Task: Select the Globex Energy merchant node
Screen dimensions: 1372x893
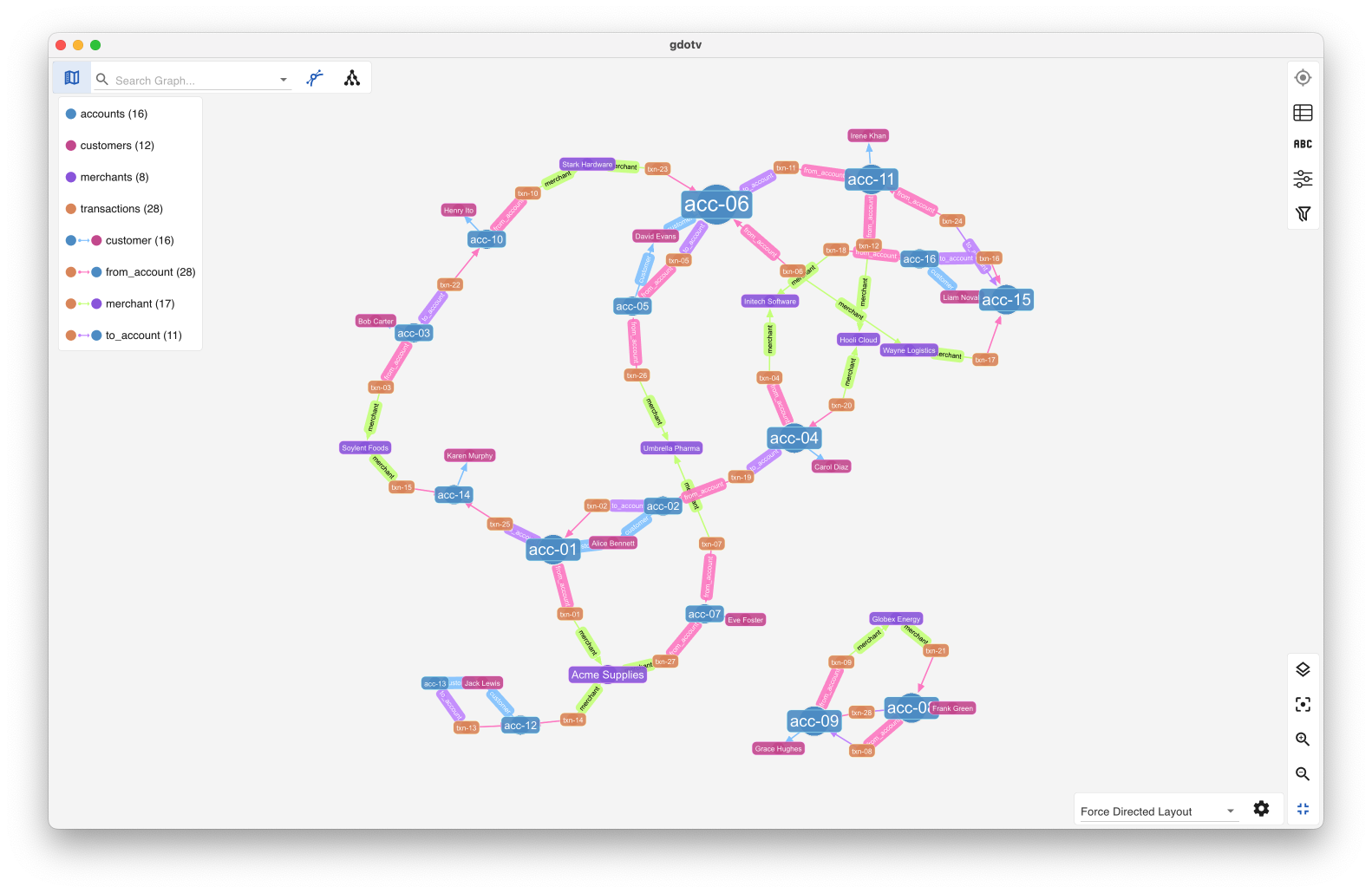Action: click(x=897, y=619)
